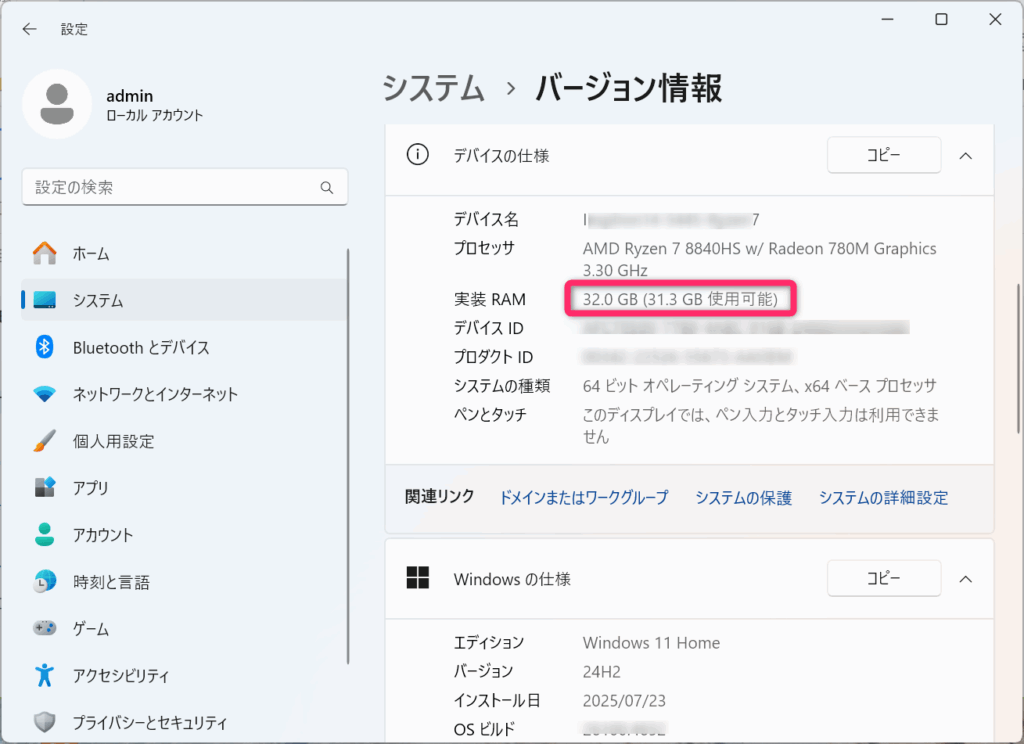1024x744 pixels.
Task: Click the 時刻と言語 clock globe icon
Action: tap(44, 581)
